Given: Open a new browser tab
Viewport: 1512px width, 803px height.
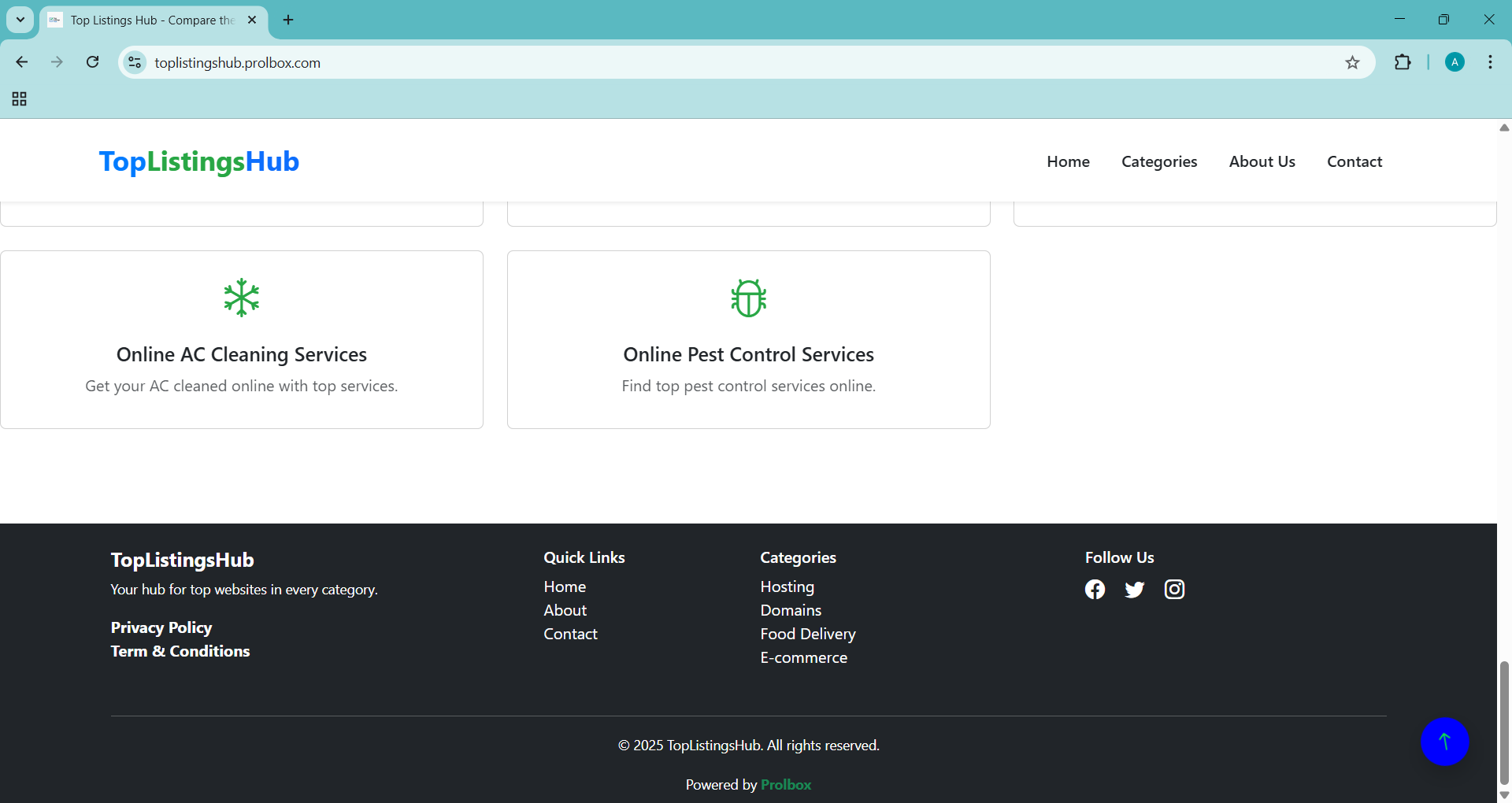Looking at the screenshot, I should [x=288, y=20].
